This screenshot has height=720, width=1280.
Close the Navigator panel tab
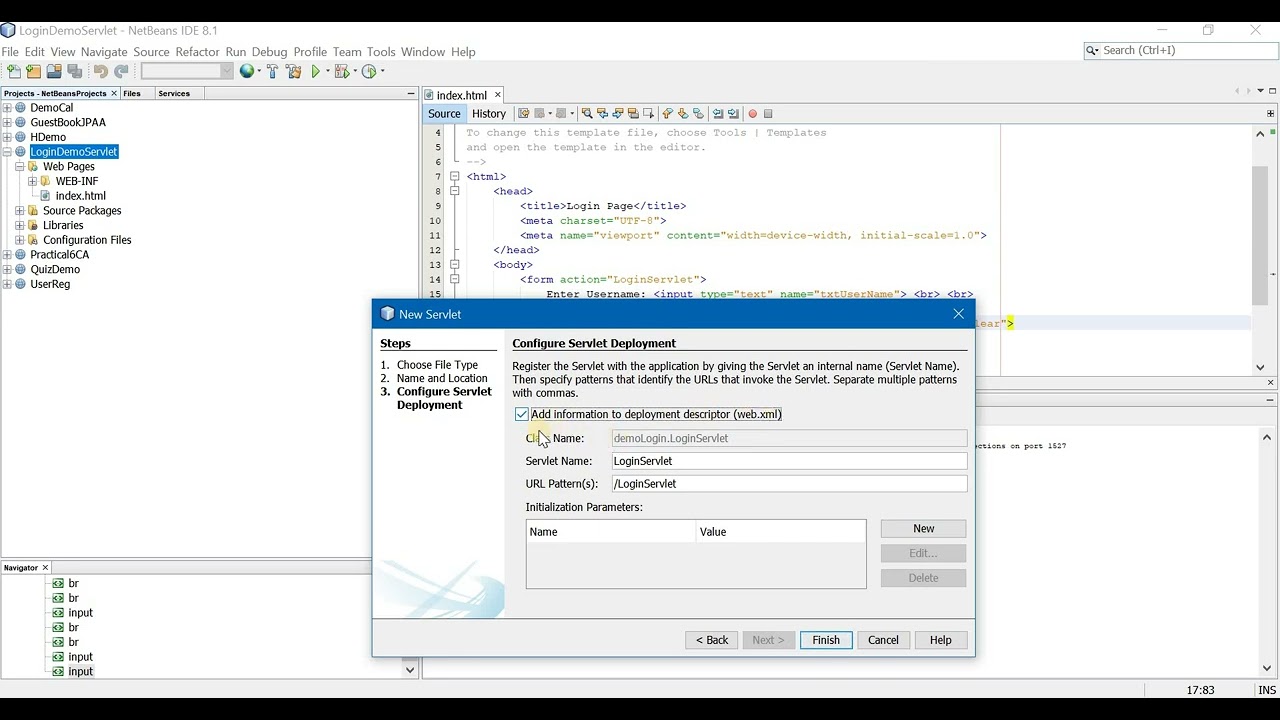pos(45,568)
